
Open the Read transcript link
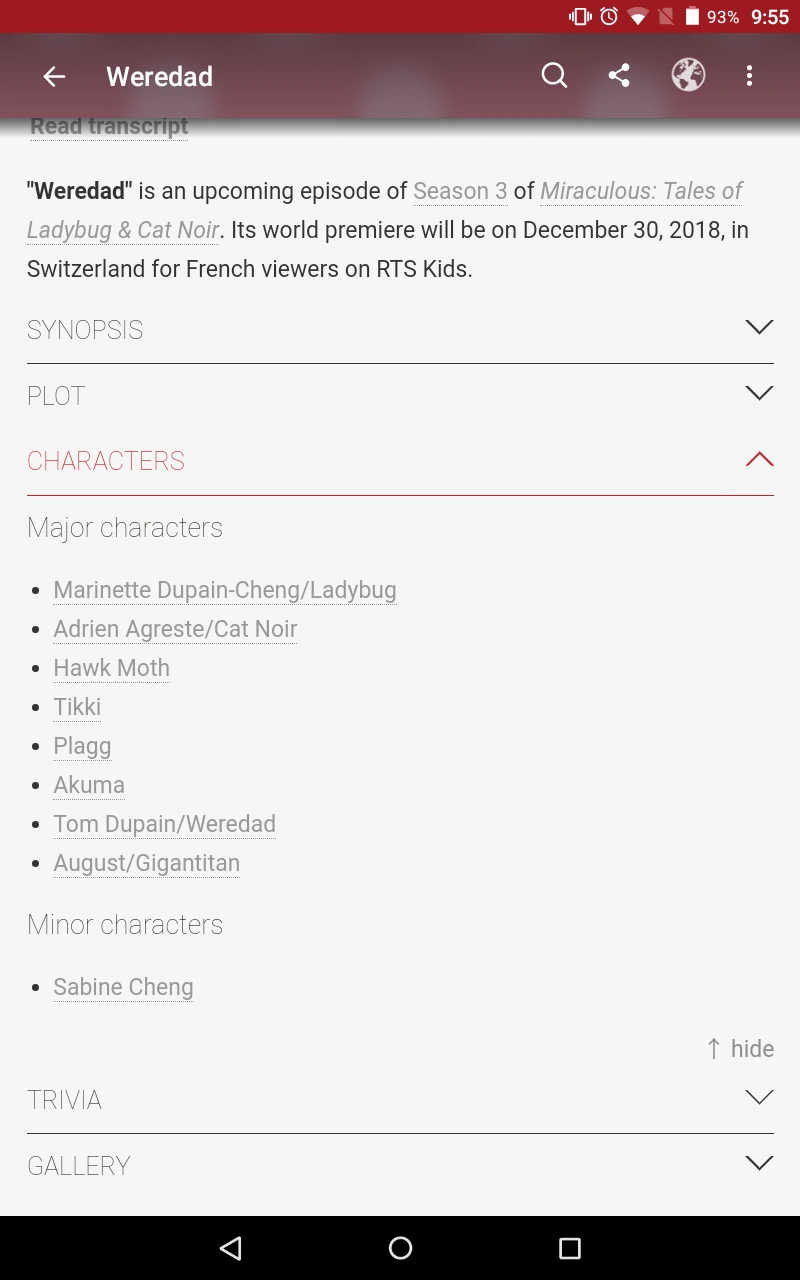pos(109,126)
